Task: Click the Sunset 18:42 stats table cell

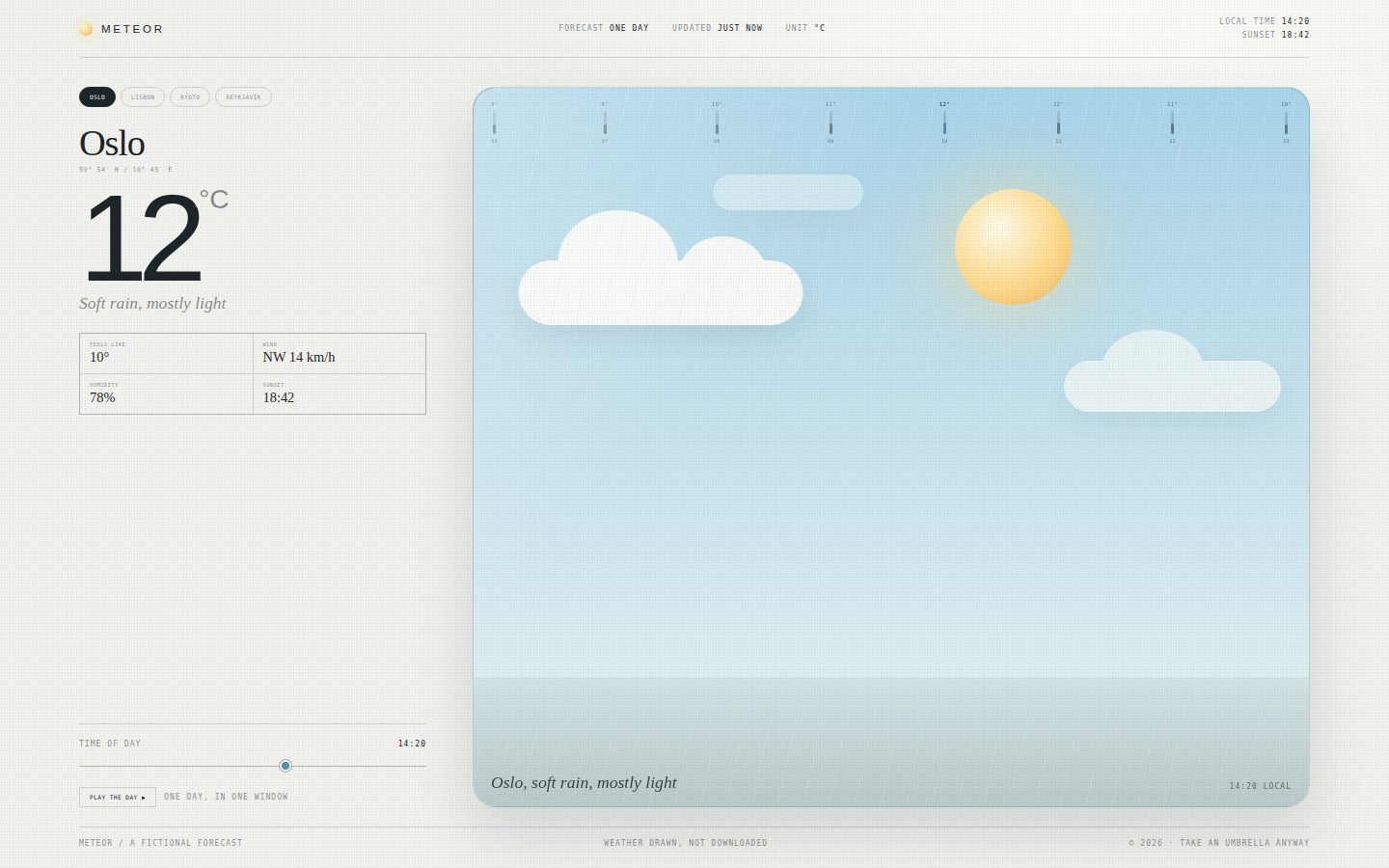Action: pos(340,394)
